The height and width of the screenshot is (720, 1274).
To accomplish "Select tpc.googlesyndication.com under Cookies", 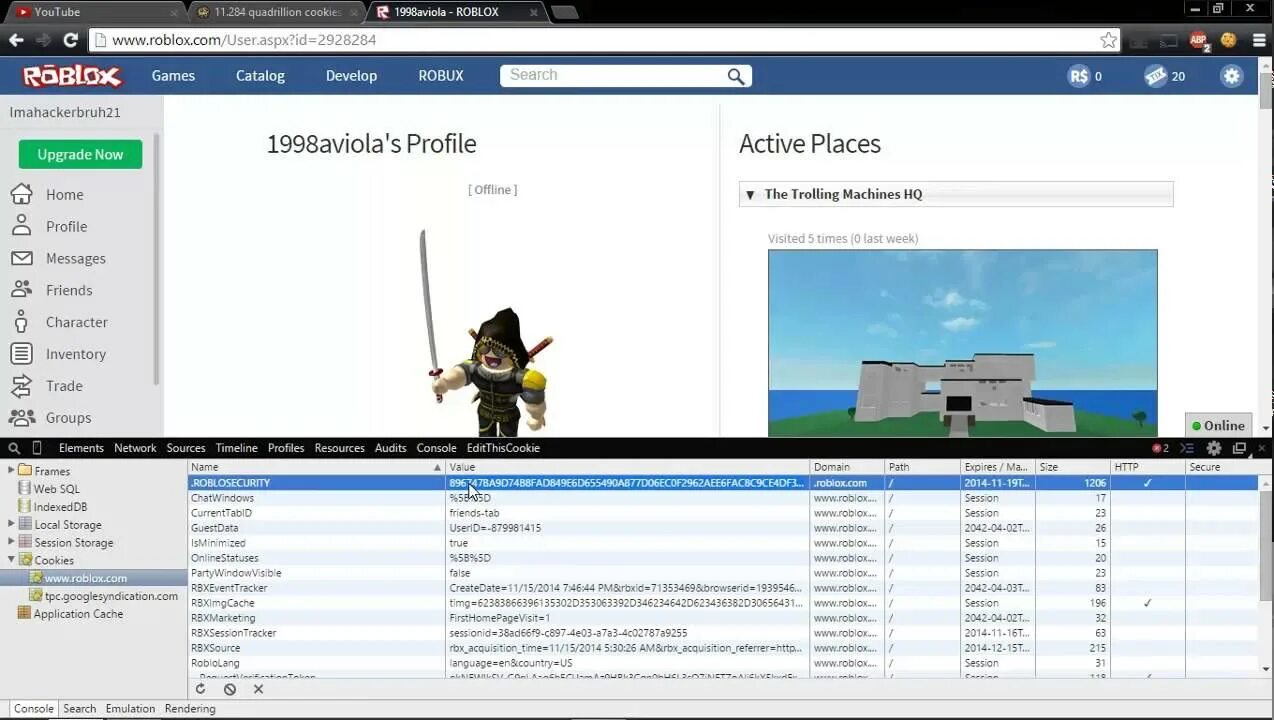I will (x=110, y=596).
